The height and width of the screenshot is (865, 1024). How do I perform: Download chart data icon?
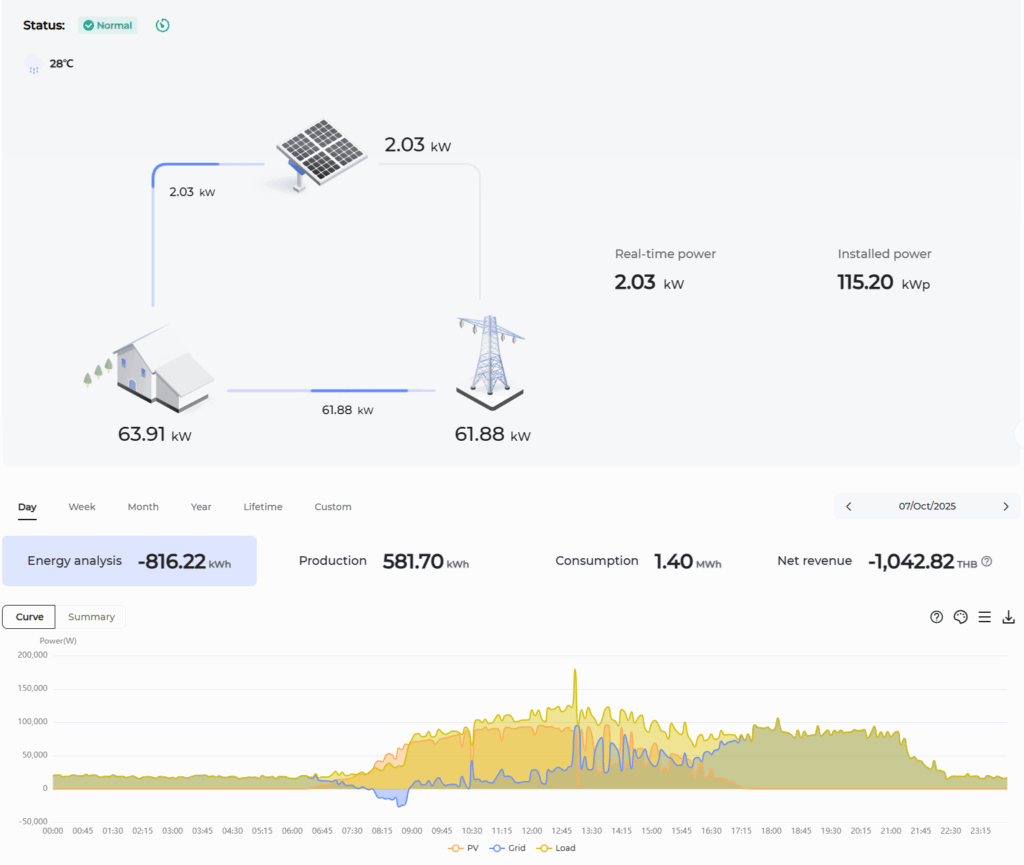(x=1008, y=617)
